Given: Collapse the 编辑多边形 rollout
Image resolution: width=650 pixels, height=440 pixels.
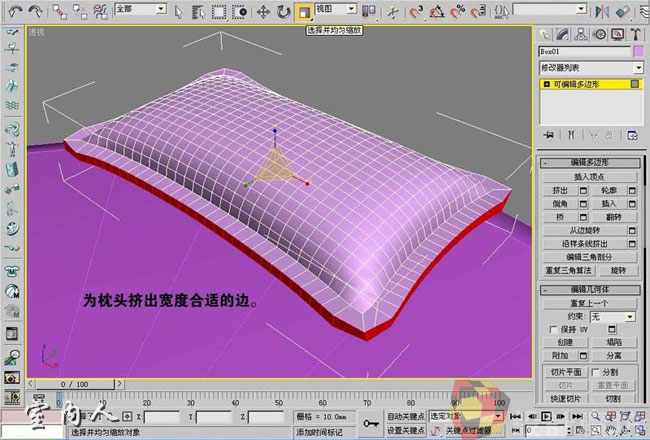Looking at the screenshot, I should (590, 163).
